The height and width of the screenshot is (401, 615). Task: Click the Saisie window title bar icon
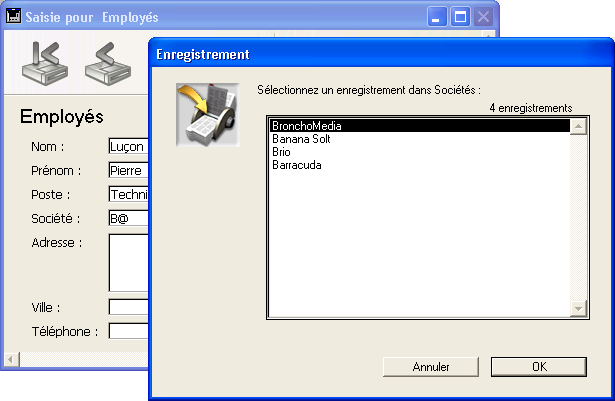coord(14,17)
